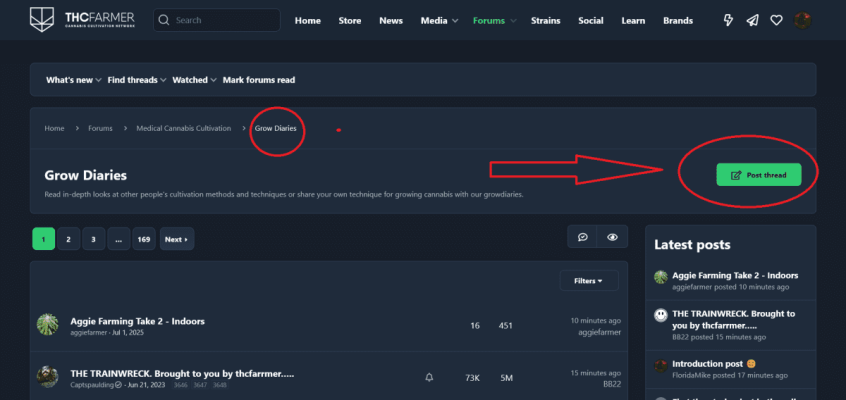Image resolution: width=846 pixels, height=400 pixels.
Task: Open Captspaulding avatar in thread list
Action: [x=47, y=376]
